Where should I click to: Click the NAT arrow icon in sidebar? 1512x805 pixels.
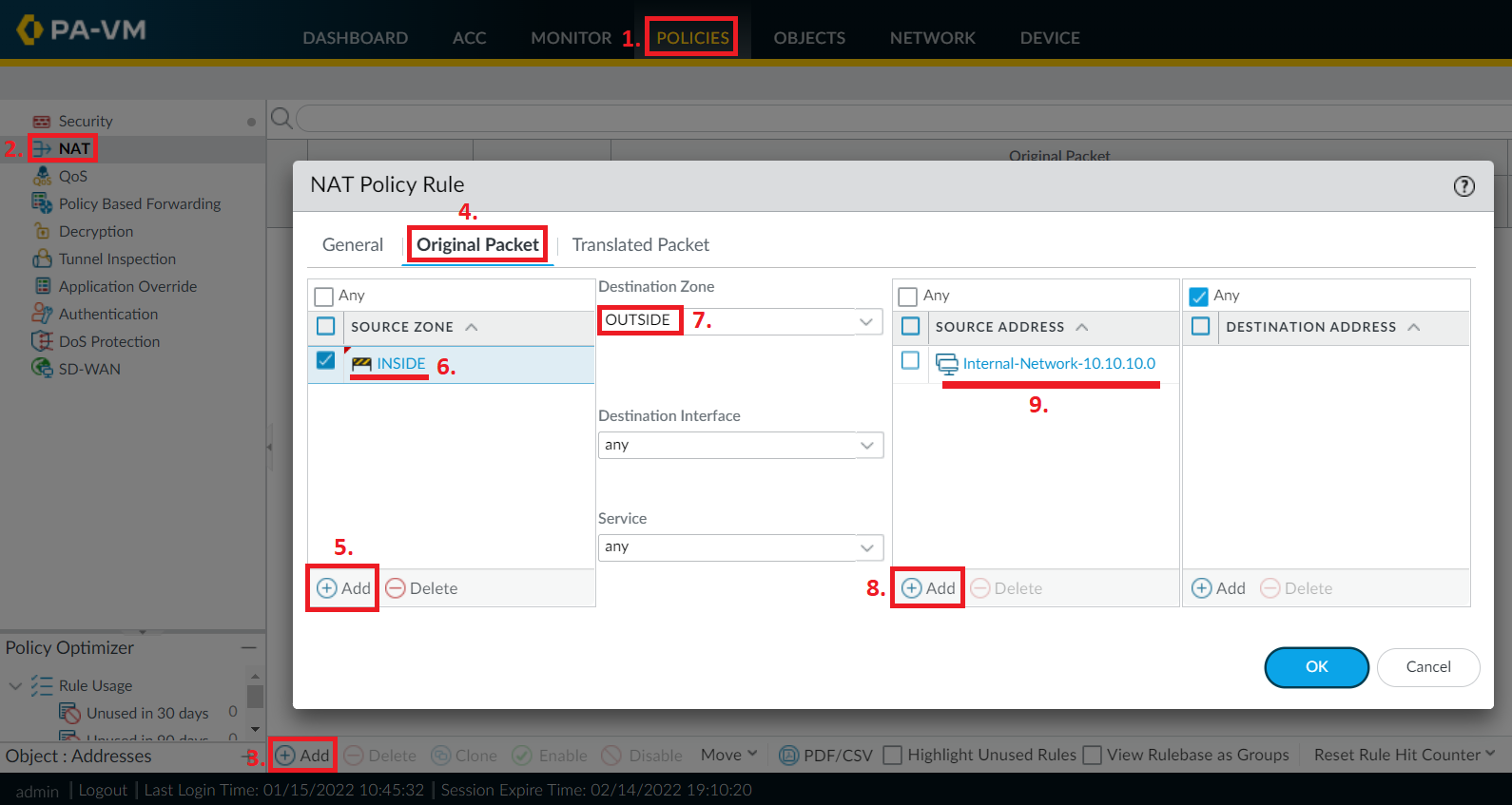pos(42,149)
